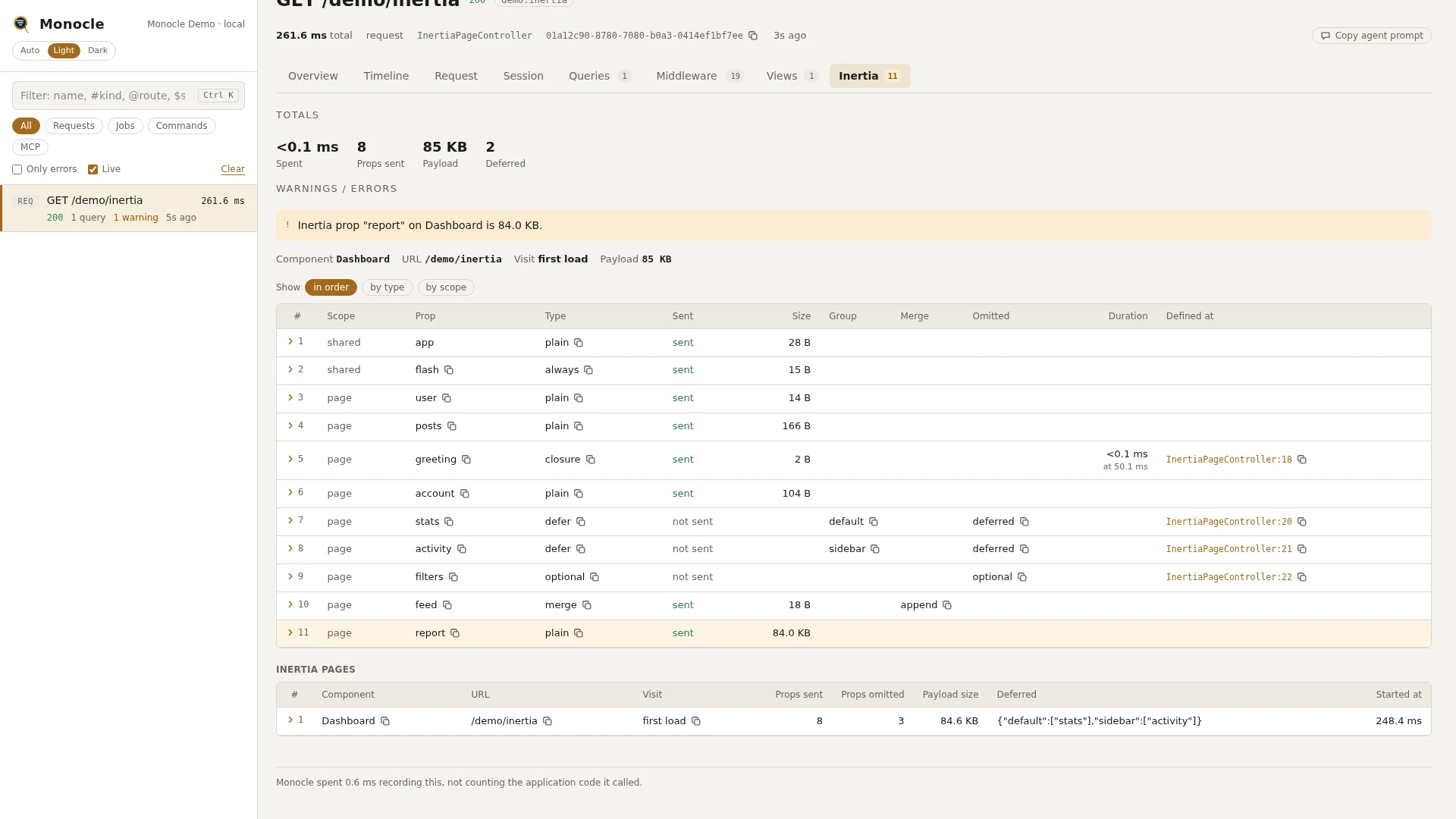Copy the default group value
This screenshot has width=1456, height=819.
(874, 522)
